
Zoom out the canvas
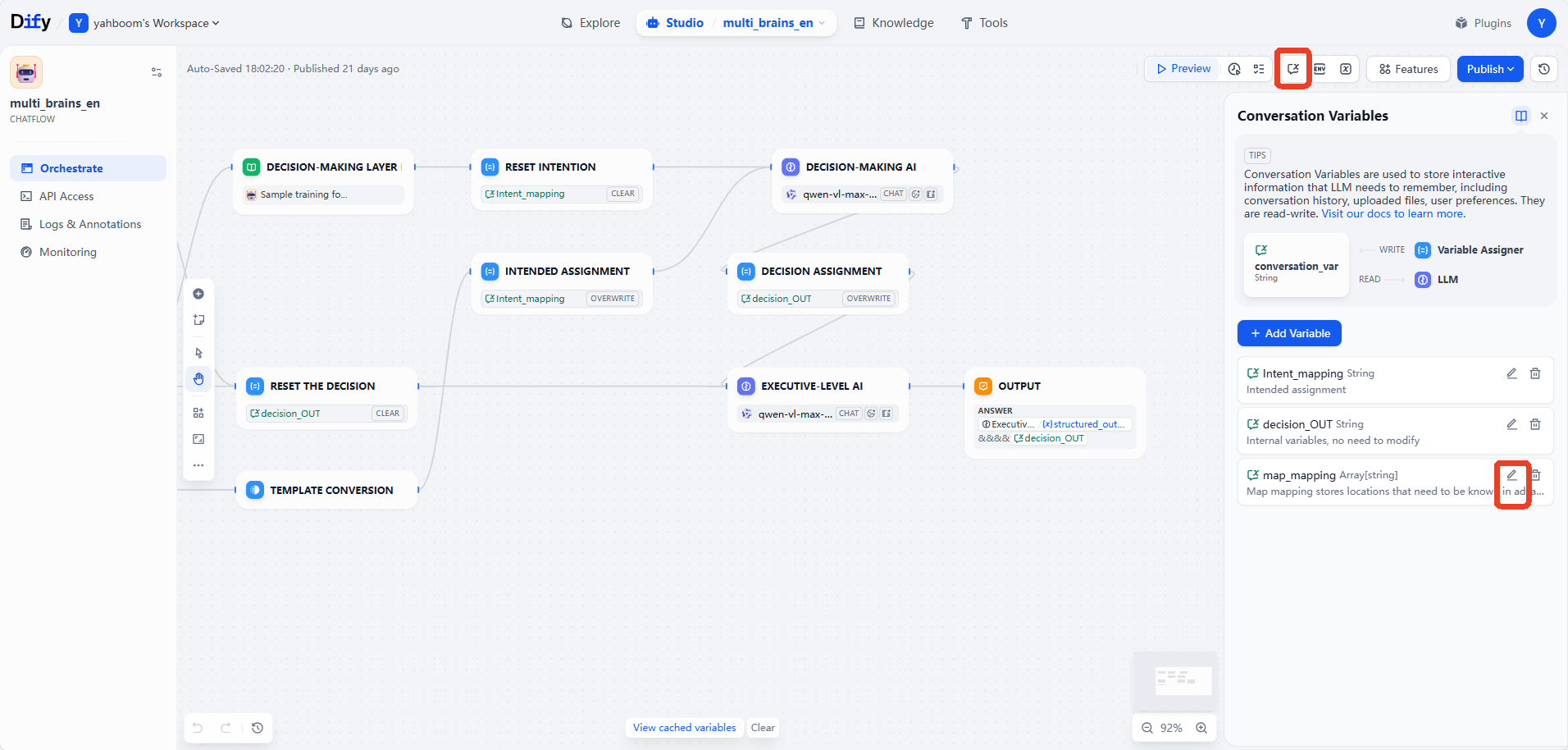pyautogui.click(x=1147, y=728)
